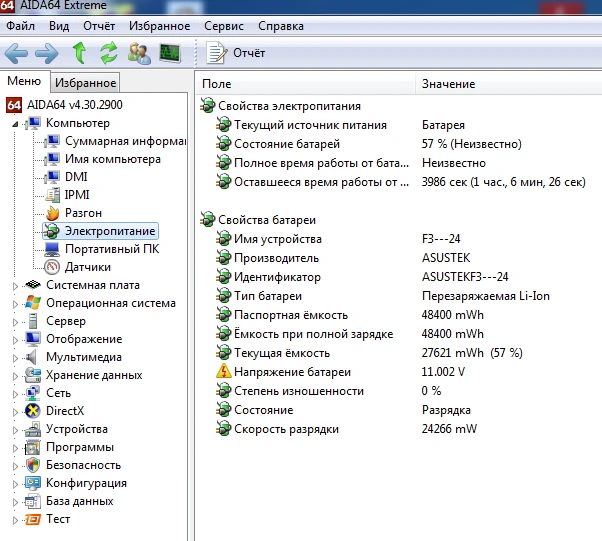Open the Справка menu

[281, 26]
